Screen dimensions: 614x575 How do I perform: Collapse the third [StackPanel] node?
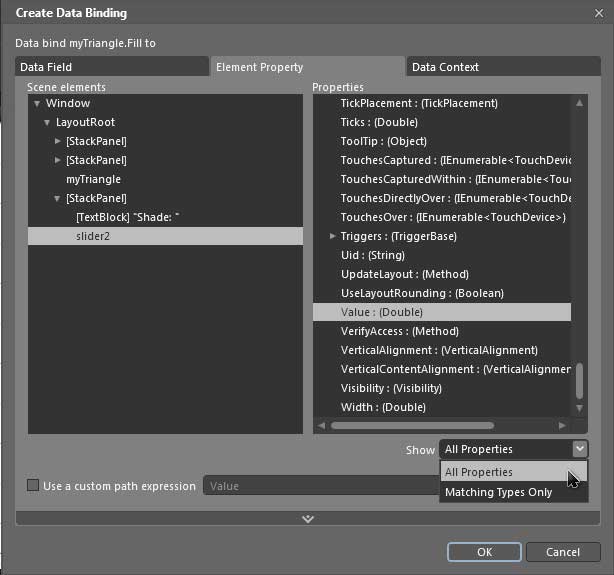point(57,199)
